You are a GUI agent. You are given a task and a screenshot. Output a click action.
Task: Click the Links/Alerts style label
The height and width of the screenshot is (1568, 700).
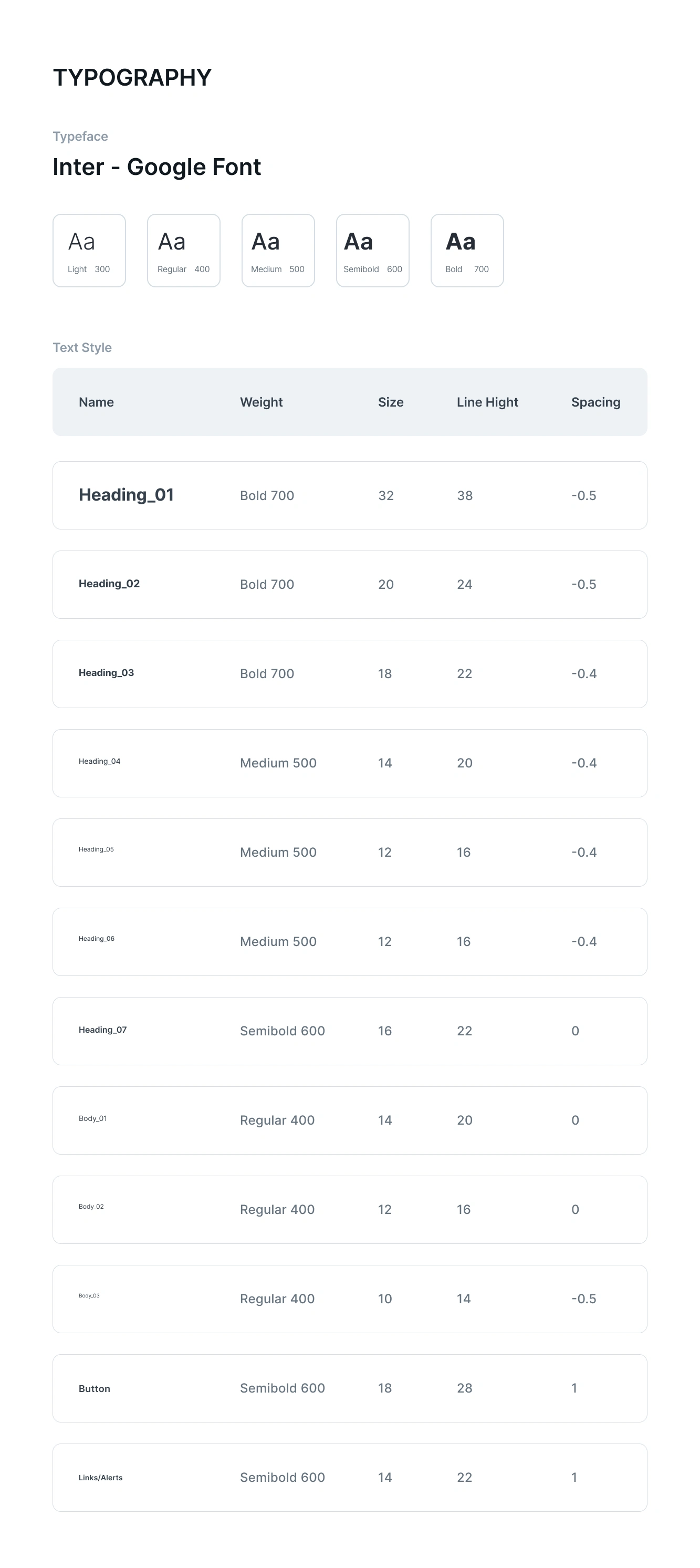pos(100,1477)
